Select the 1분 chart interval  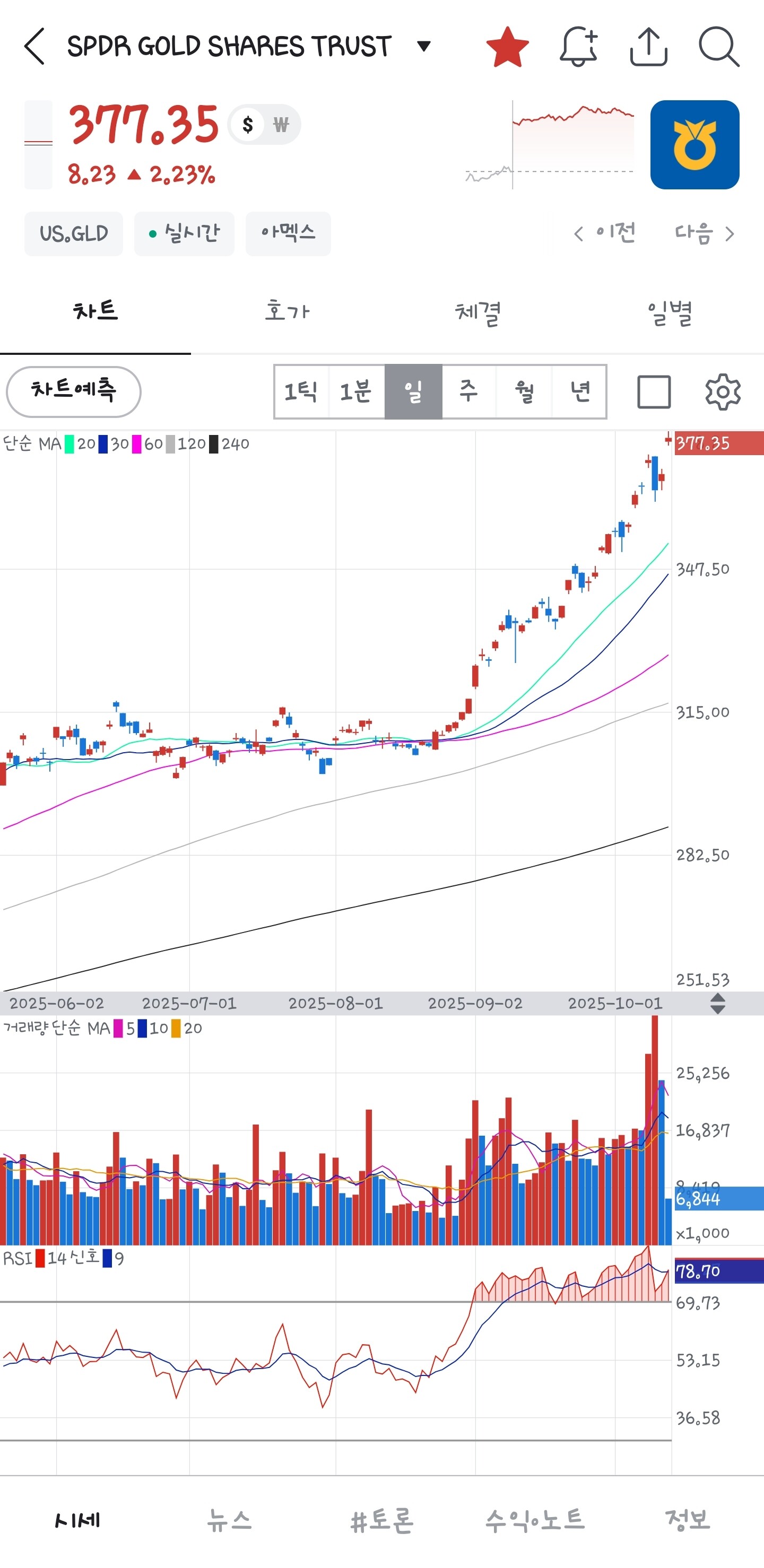tap(357, 391)
